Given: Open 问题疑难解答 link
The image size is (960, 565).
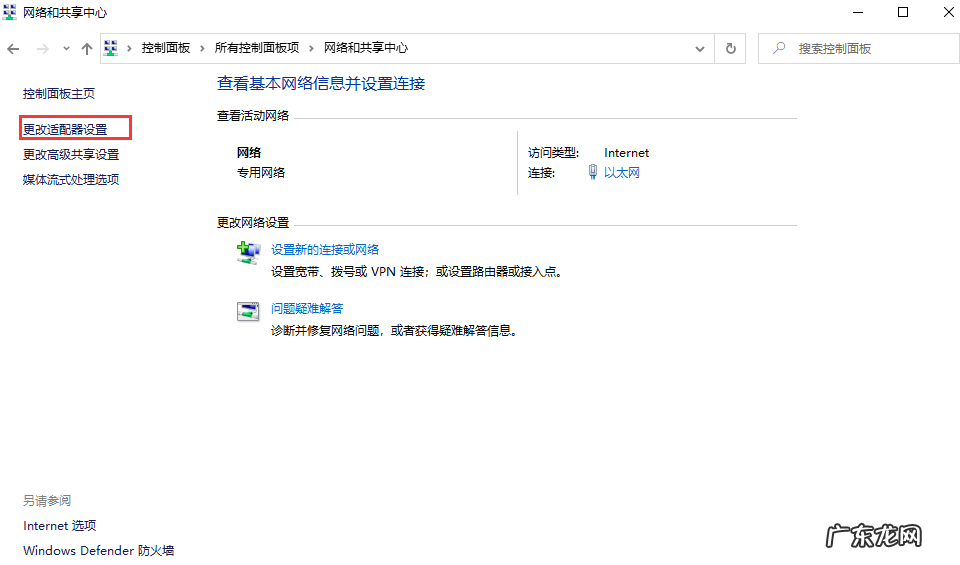Looking at the screenshot, I should [307, 309].
